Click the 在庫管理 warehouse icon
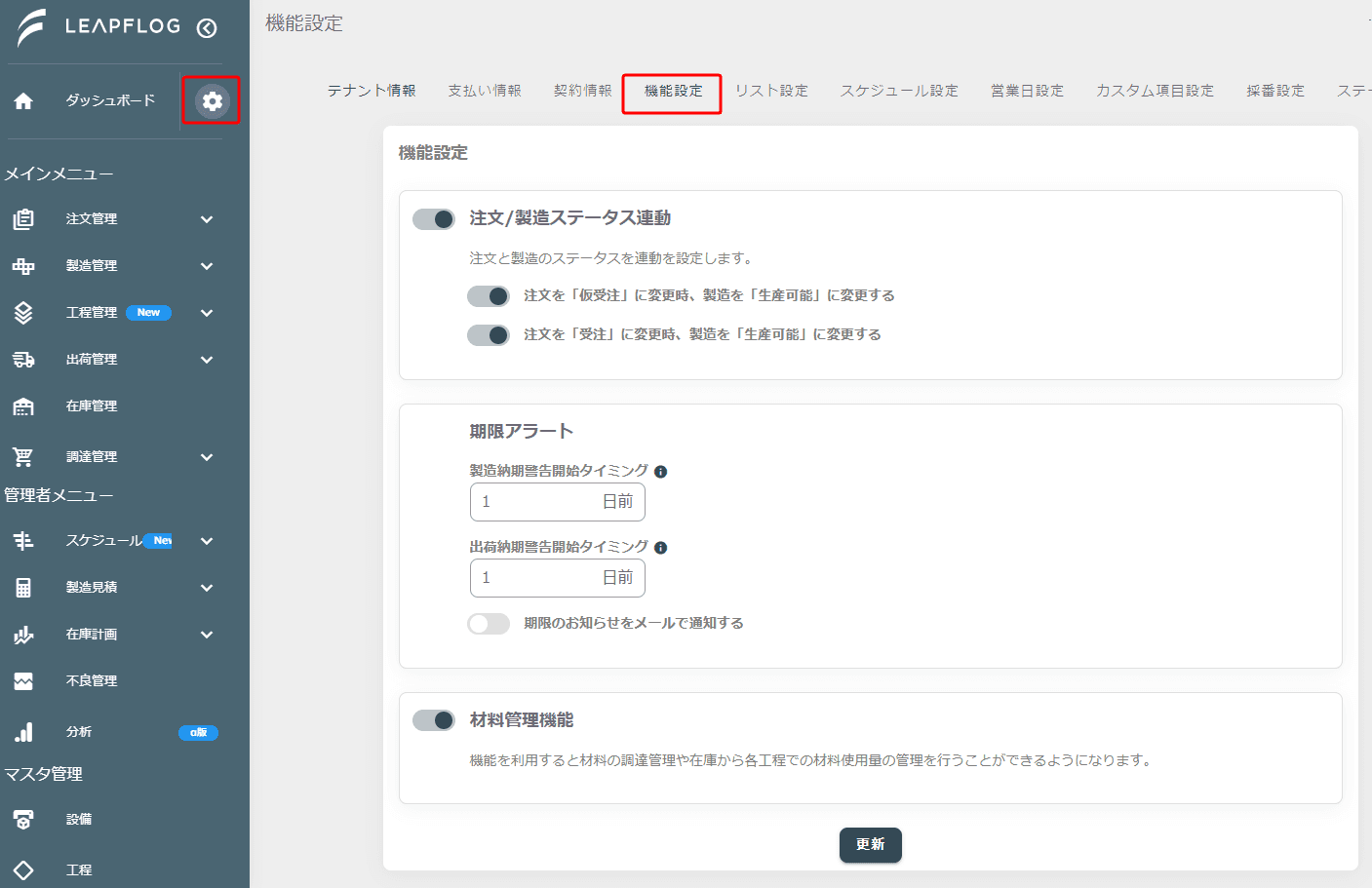The height and width of the screenshot is (888, 1372). point(23,406)
